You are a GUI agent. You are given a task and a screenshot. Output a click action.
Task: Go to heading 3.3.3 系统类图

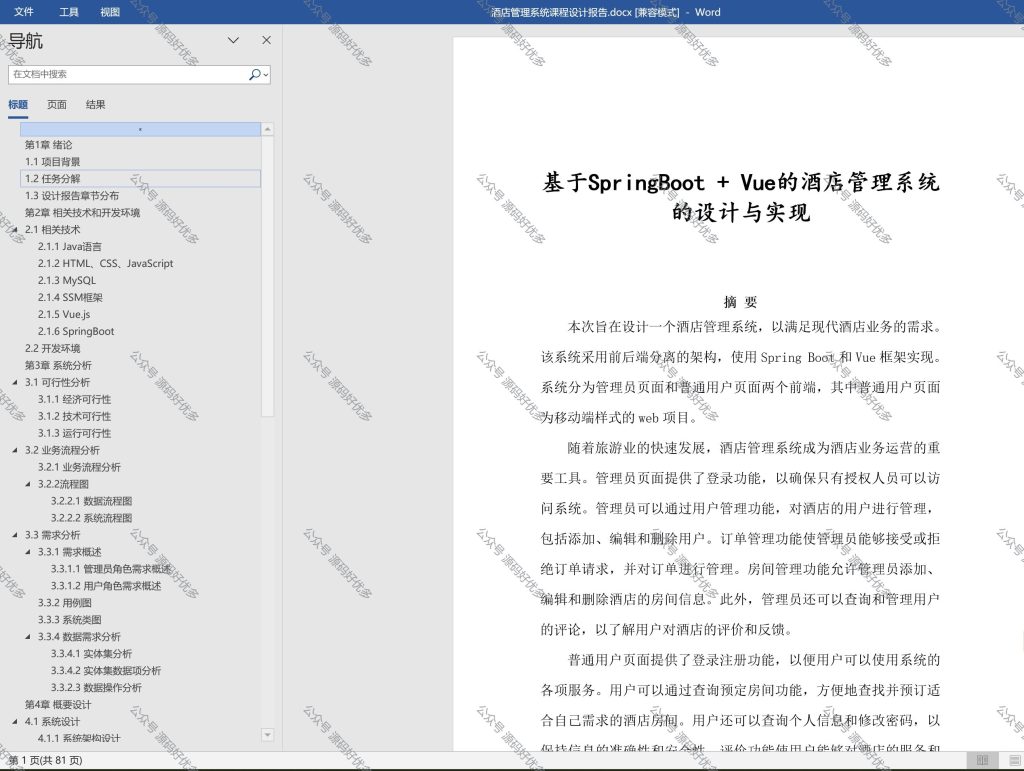coord(69,620)
